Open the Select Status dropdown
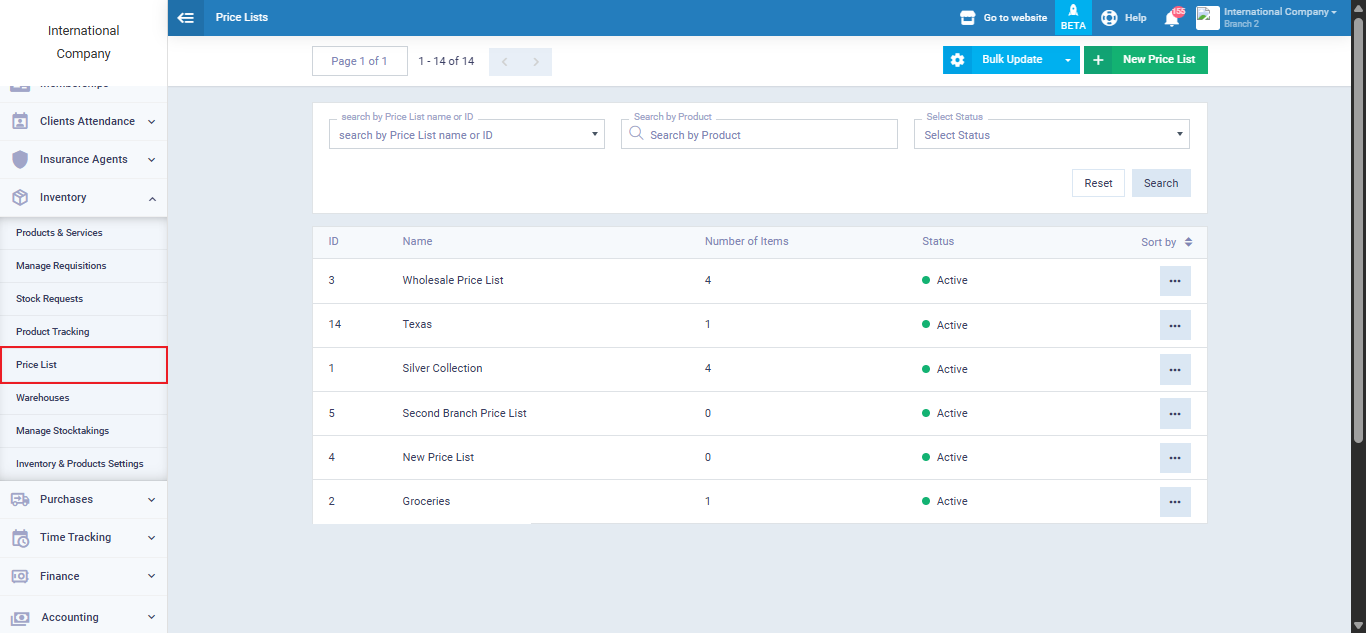The image size is (1366, 633). [1051, 135]
